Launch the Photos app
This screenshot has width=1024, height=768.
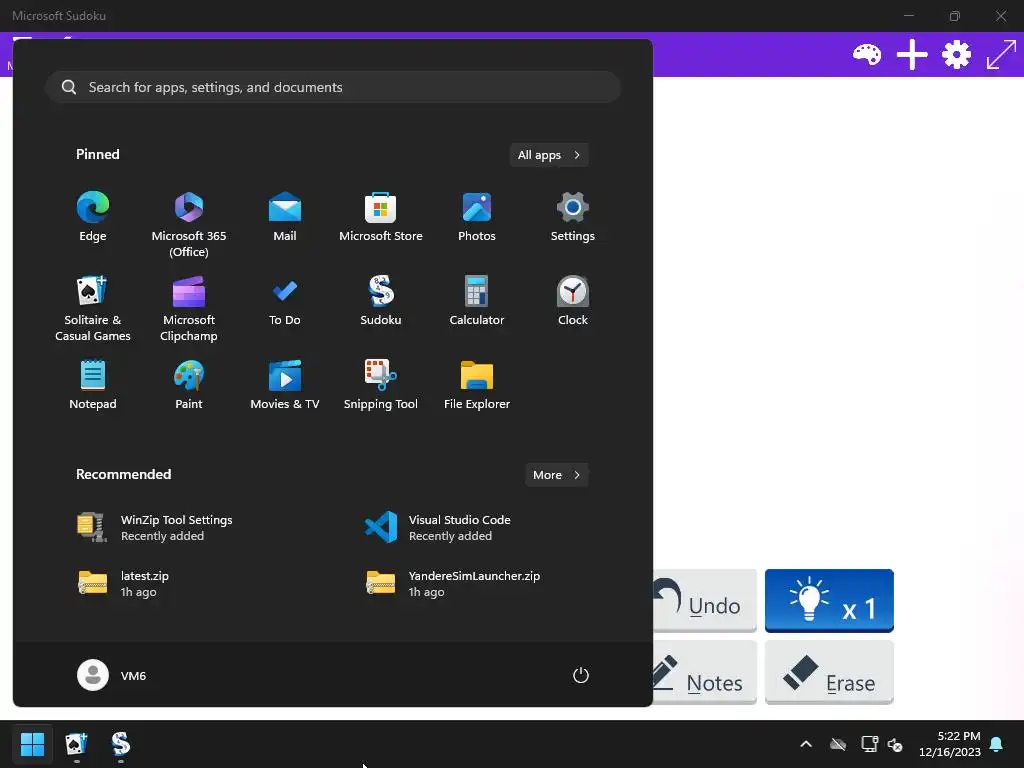point(477,217)
